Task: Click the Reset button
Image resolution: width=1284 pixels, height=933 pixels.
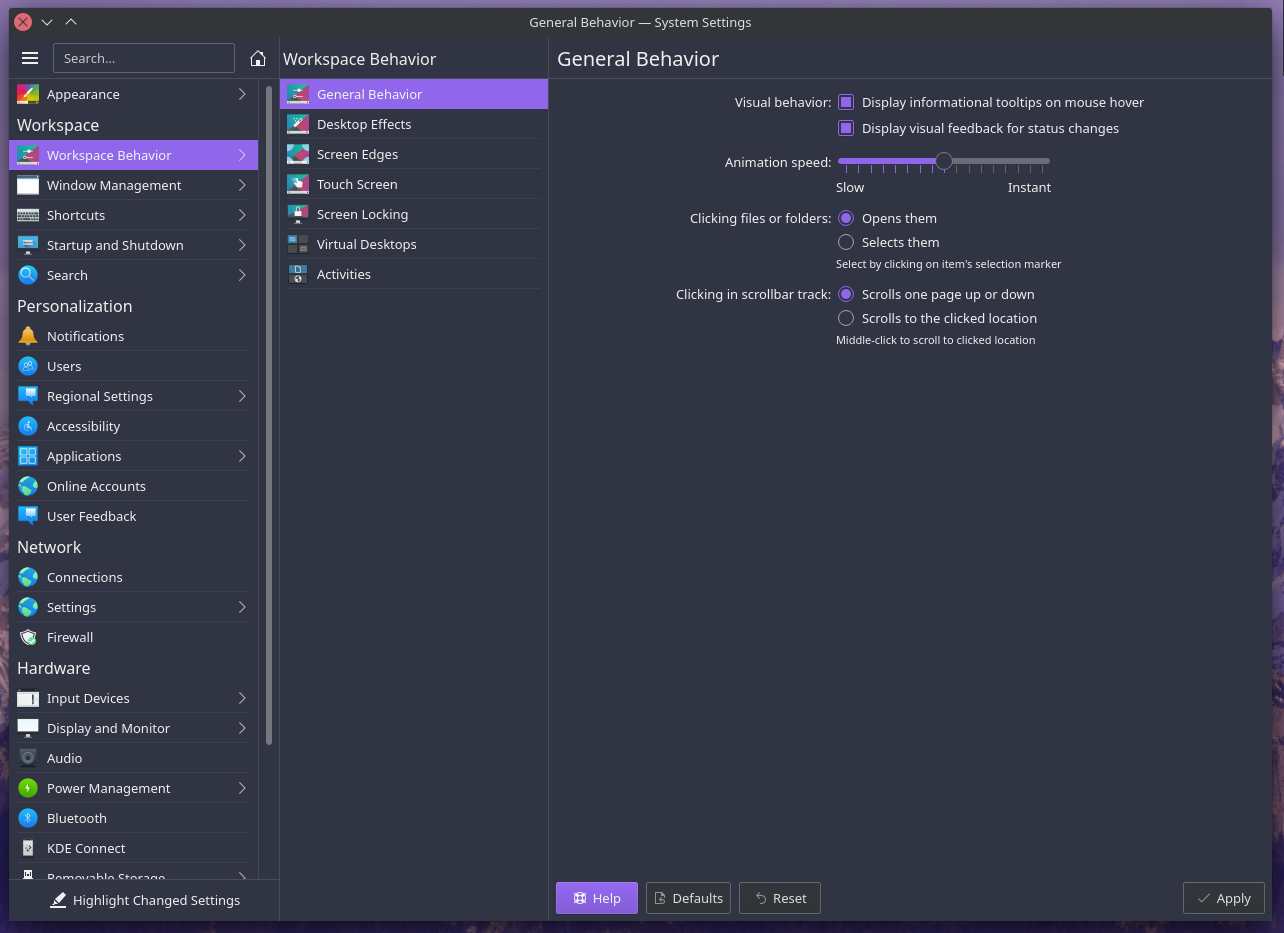Action: [780, 898]
